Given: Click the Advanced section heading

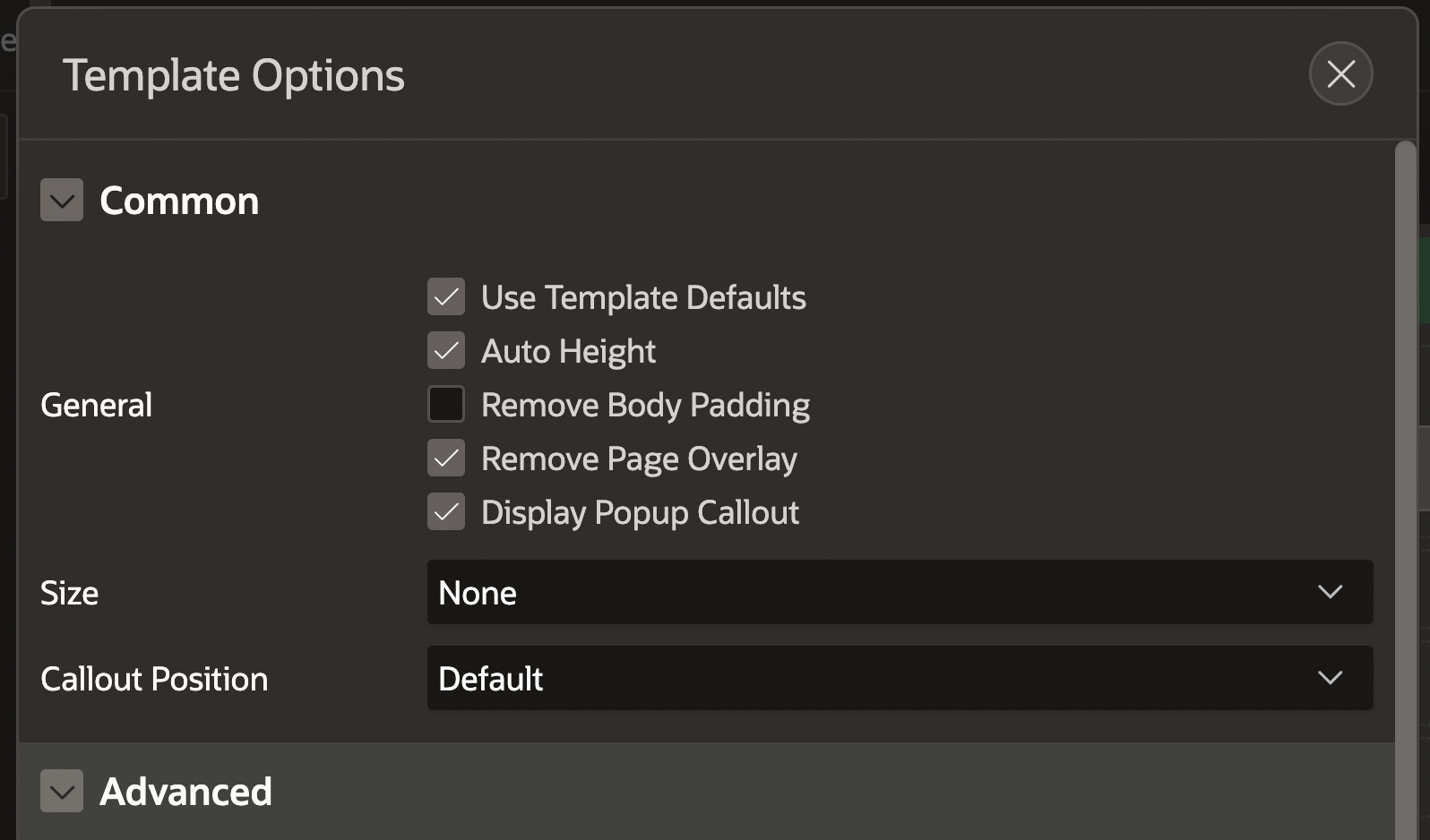Looking at the screenshot, I should [185, 792].
